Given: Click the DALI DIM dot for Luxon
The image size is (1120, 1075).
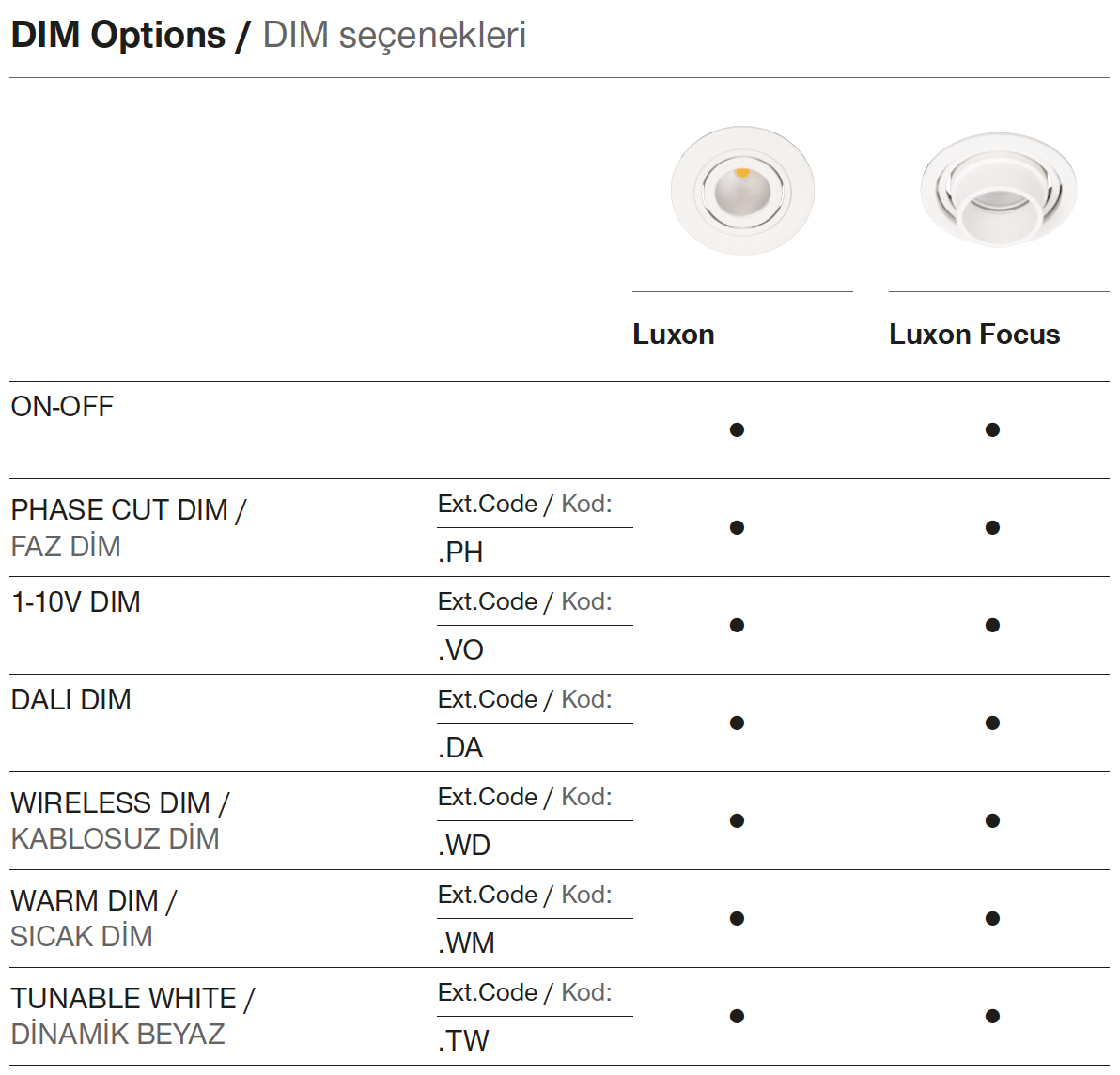Looking at the screenshot, I should tap(737, 723).
